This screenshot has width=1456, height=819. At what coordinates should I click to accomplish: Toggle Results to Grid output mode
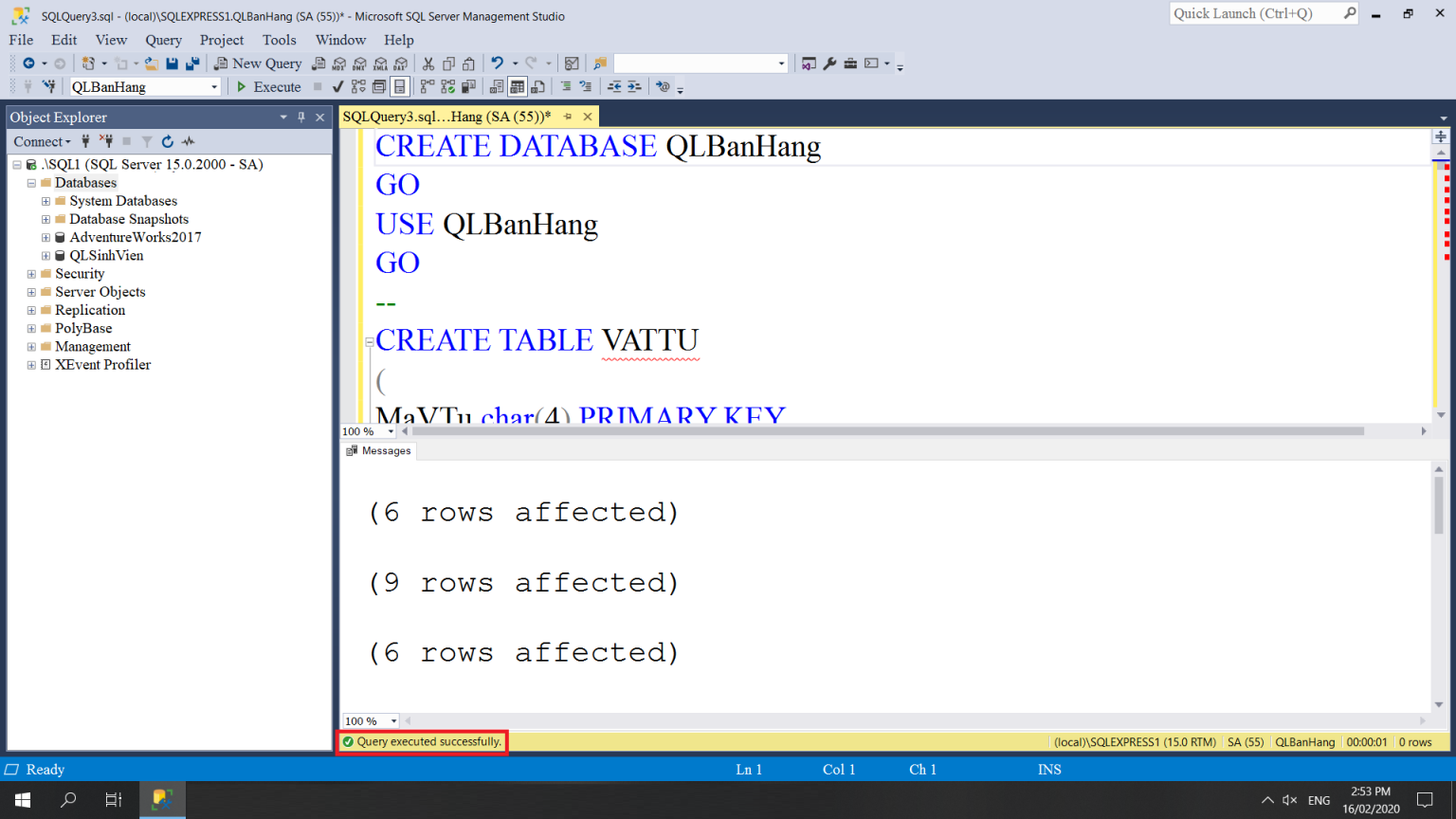tap(518, 86)
